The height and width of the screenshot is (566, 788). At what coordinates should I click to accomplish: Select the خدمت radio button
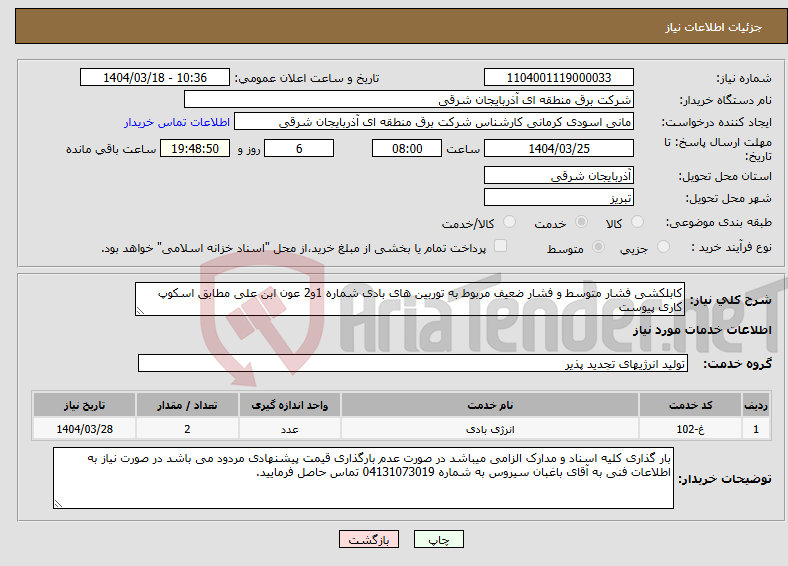pyautogui.click(x=581, y=222)
